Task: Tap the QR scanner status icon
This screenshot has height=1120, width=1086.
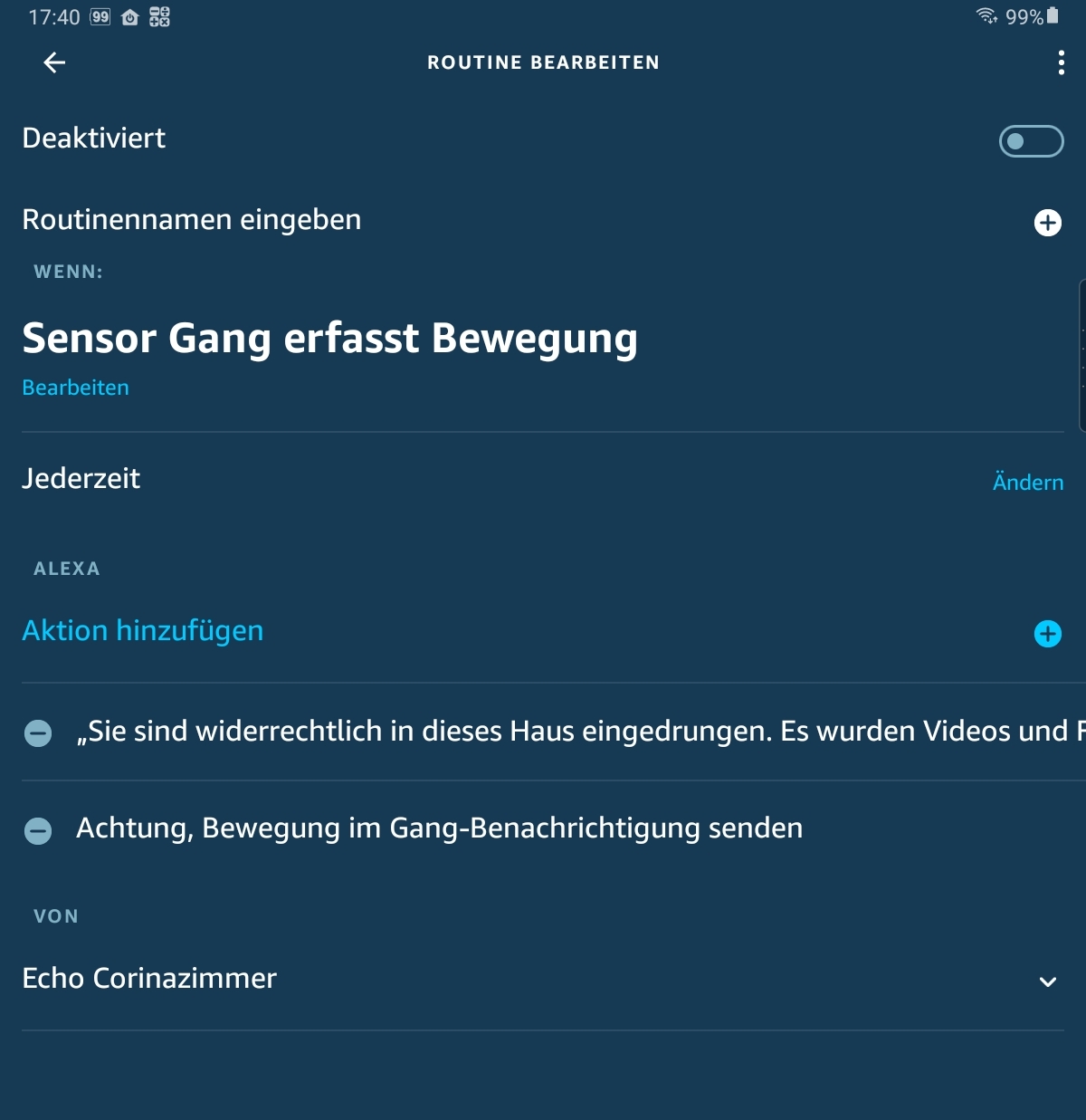Action: click(159, 16)
